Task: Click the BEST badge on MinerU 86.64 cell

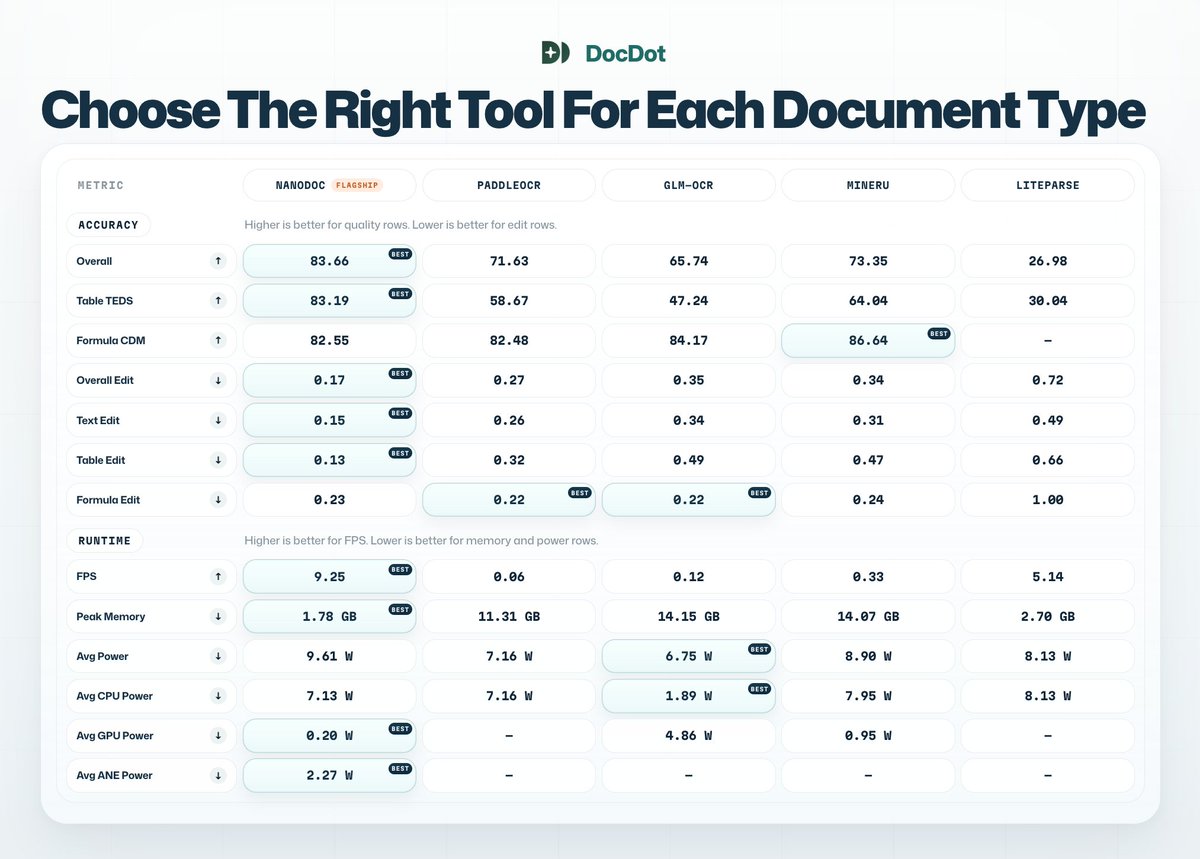Action: 939,334
